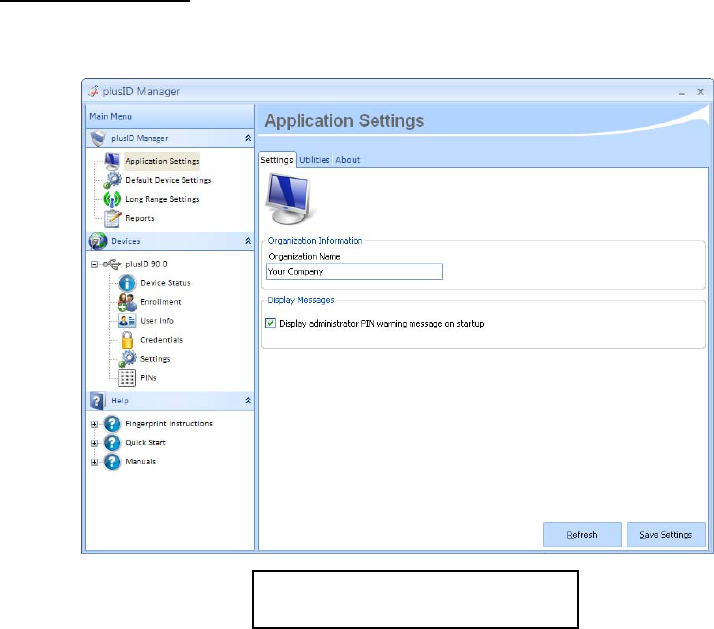Collapse the plusID 90 0 tree node
Viewport: 714px width, 629px height.
pos(94,264)
